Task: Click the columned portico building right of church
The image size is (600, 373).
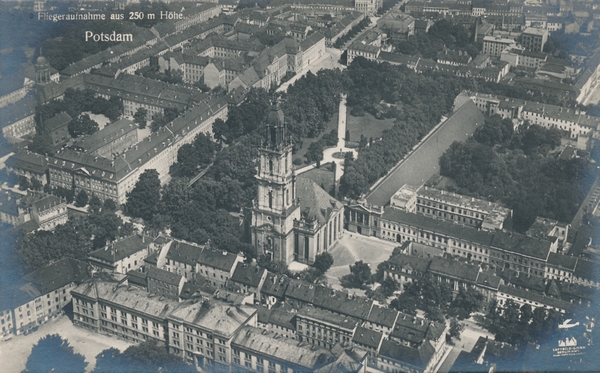Action: click(363, 219)
